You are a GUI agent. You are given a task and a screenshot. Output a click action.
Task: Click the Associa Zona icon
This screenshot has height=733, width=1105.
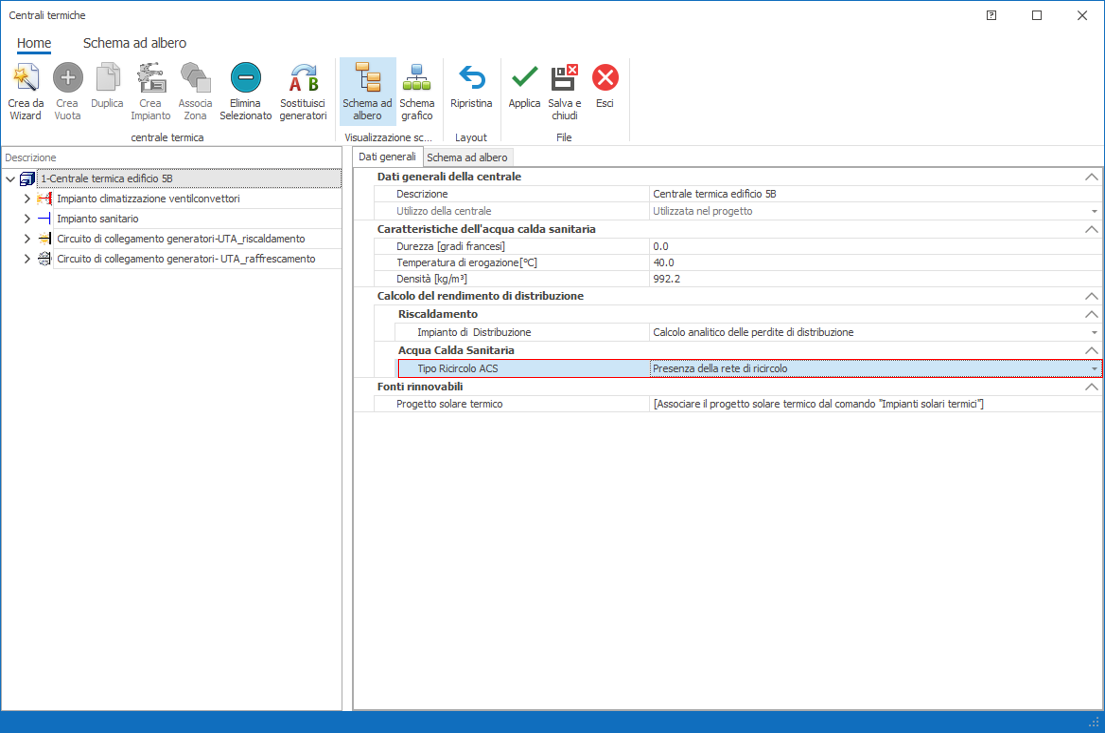(195, 78)
